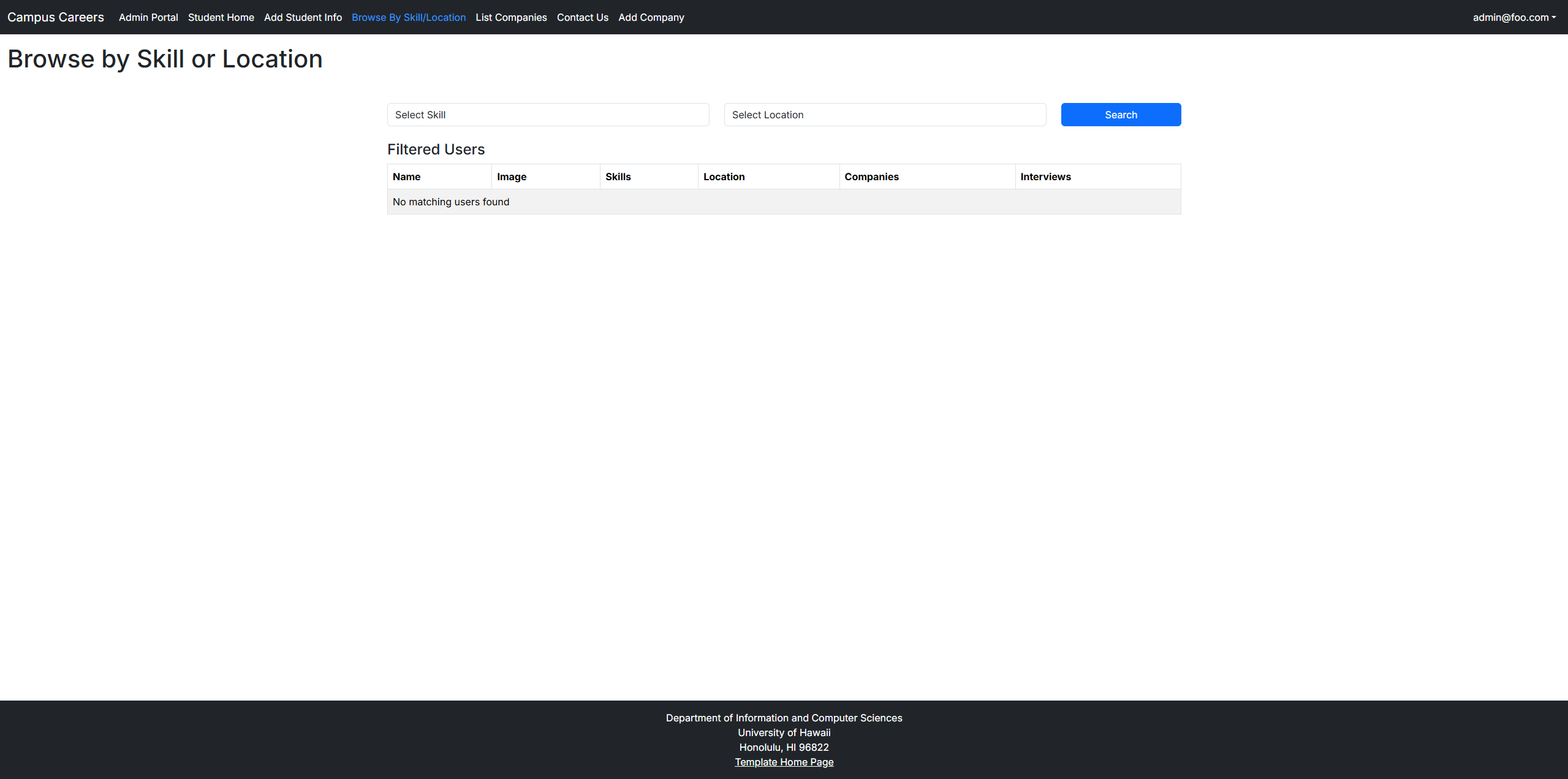
Task: Open the List Companies page
Action: (x=510, y=17)
